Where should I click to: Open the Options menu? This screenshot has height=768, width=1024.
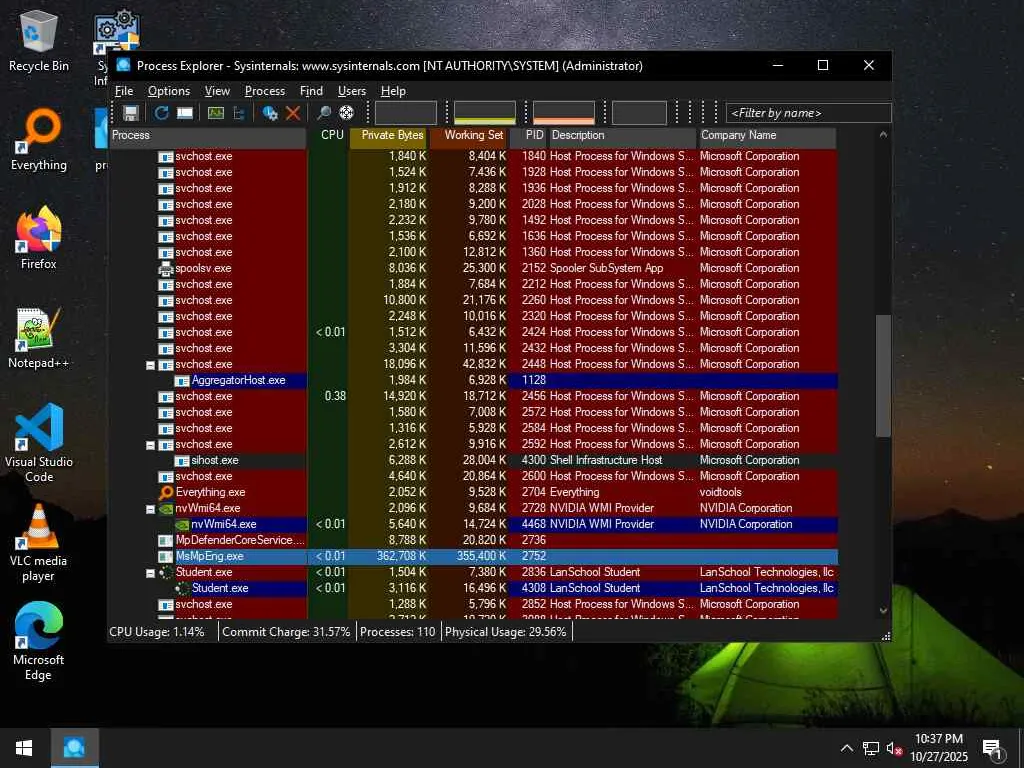(x=168, y=91)
